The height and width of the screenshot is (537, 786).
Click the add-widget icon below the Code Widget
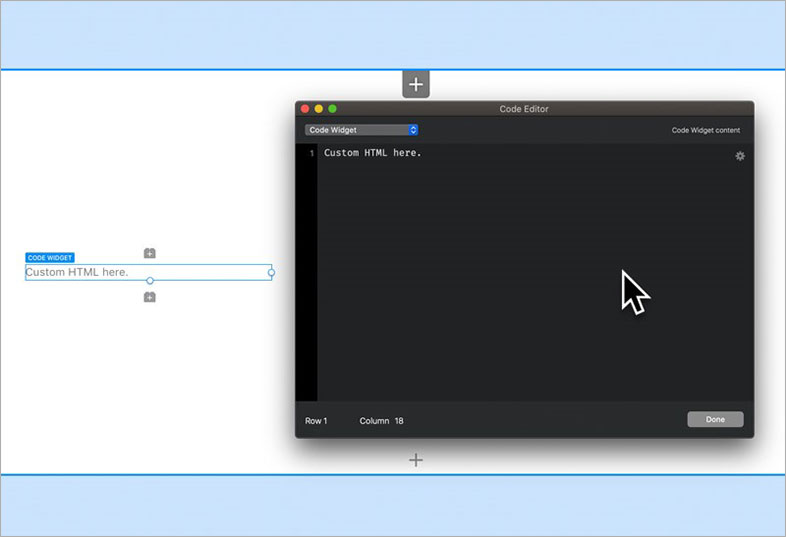[149, 297]
